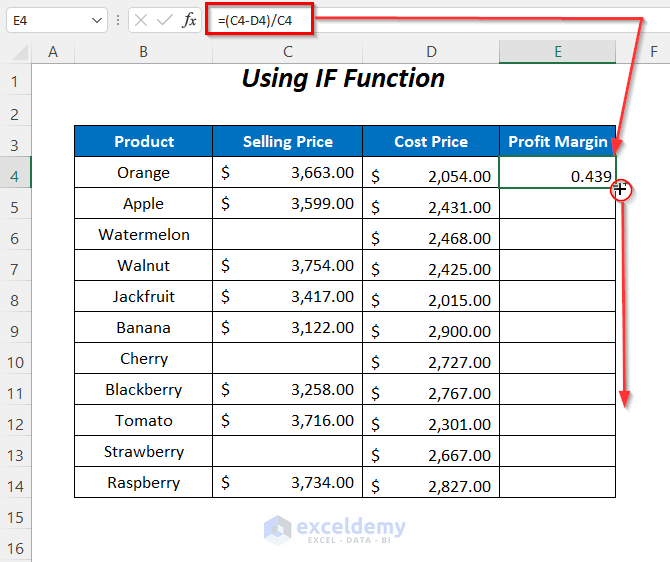Expand the Name Box dropdown arrow

(x=97, y=20)
